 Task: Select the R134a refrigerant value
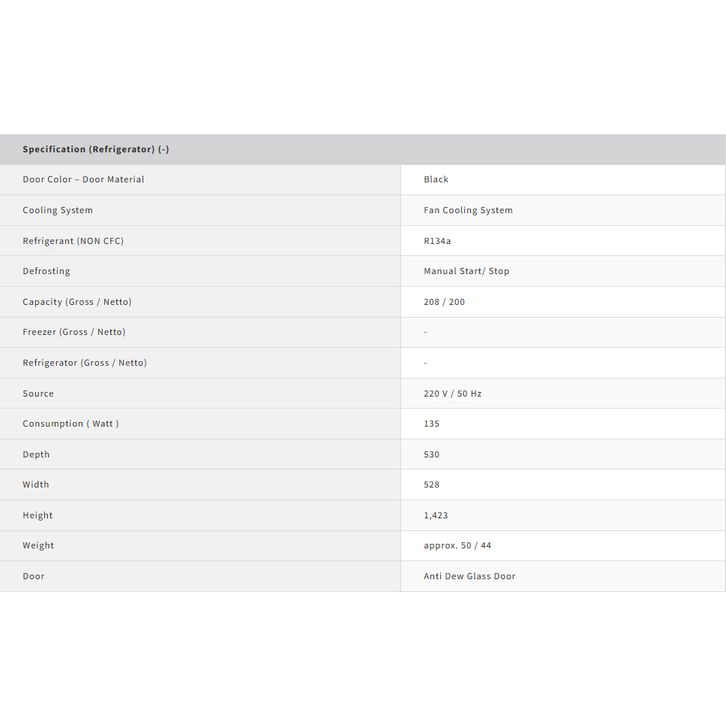438,241
